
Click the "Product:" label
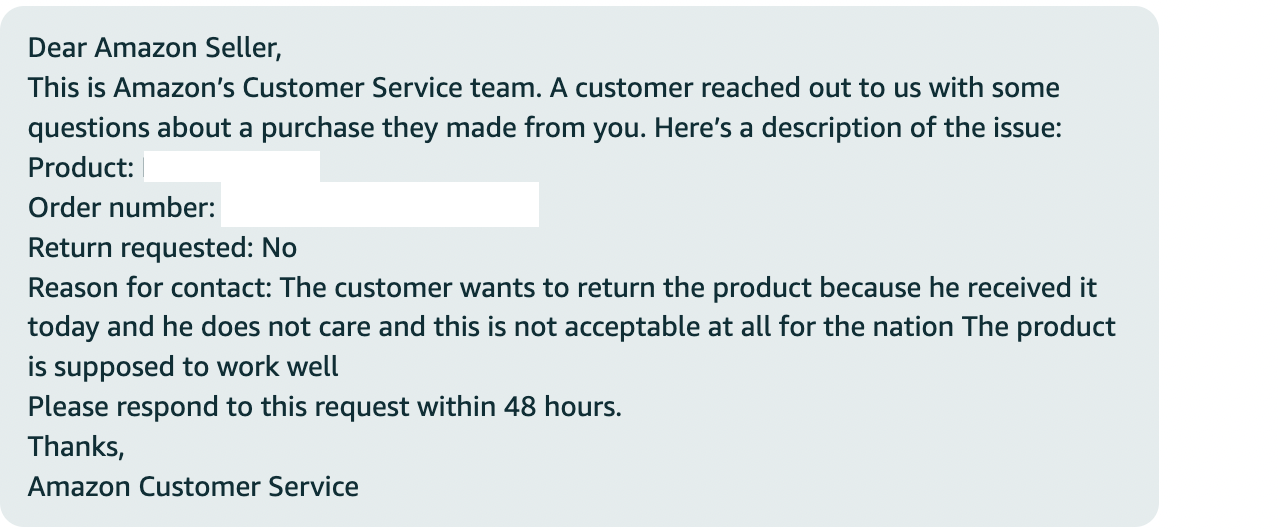pos(81,168)
